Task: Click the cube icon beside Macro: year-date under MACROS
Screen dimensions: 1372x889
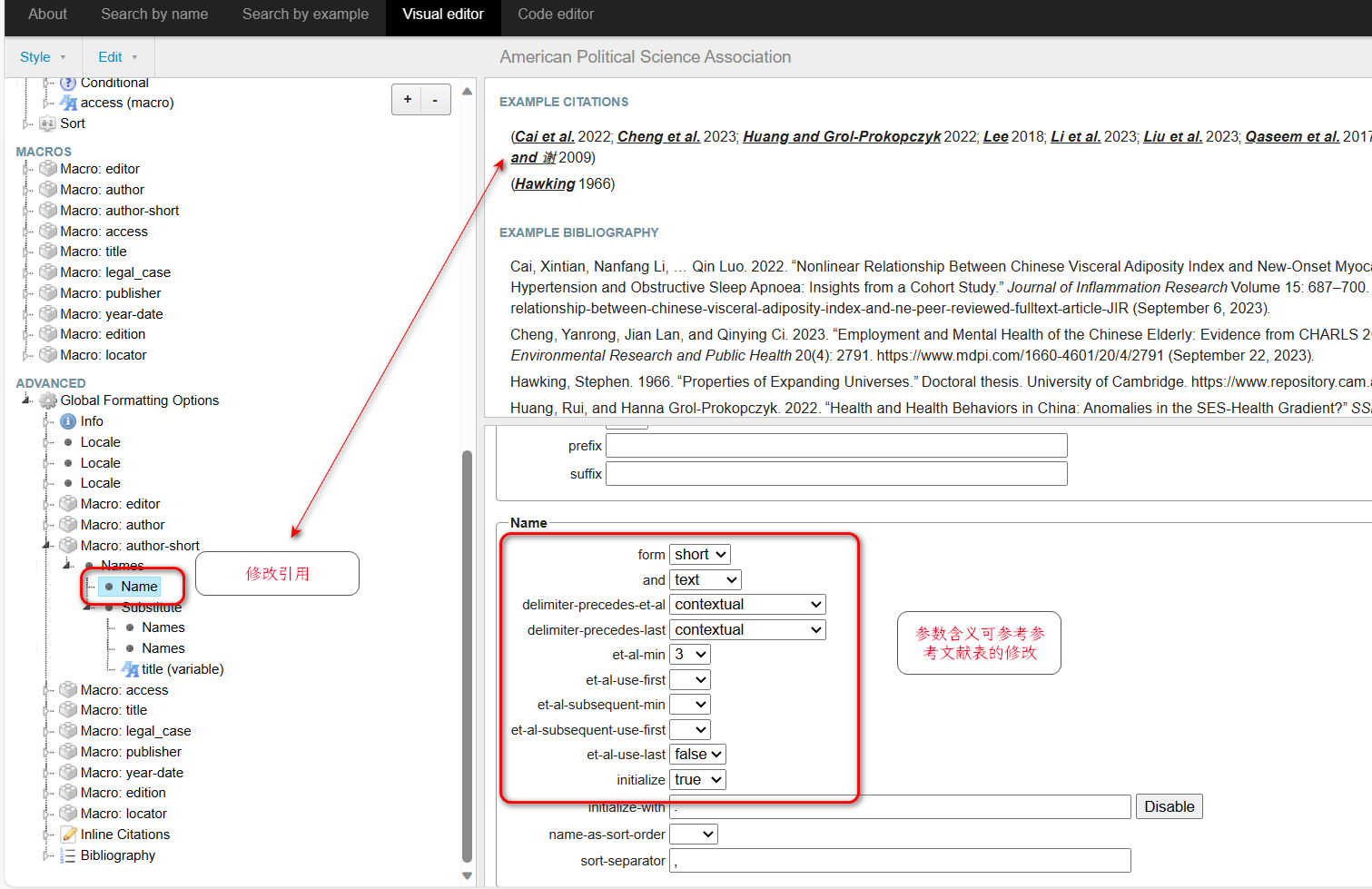Action: pos(48,314)
